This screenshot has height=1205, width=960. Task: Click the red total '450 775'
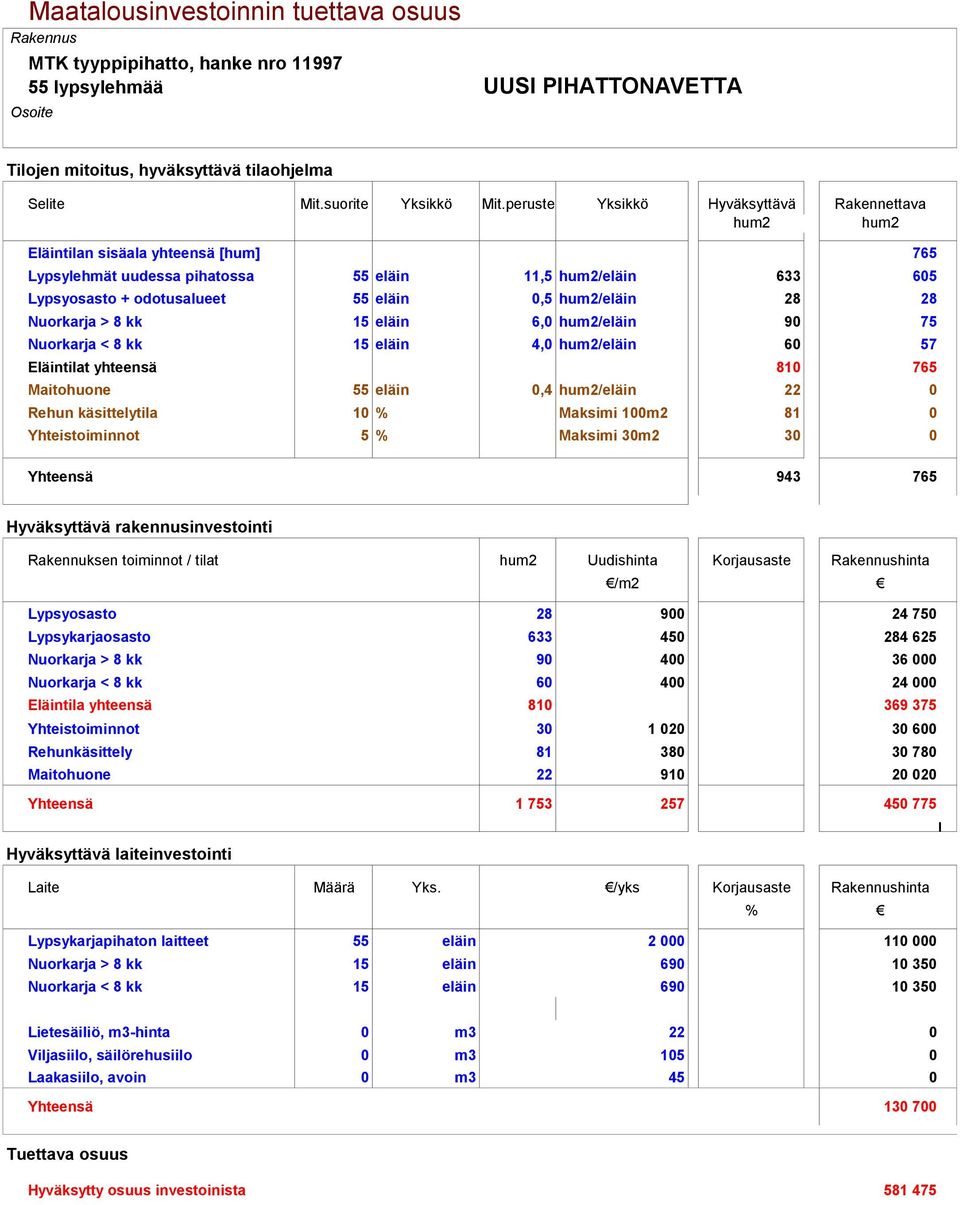pyautogui.click(x=910, y=804)
